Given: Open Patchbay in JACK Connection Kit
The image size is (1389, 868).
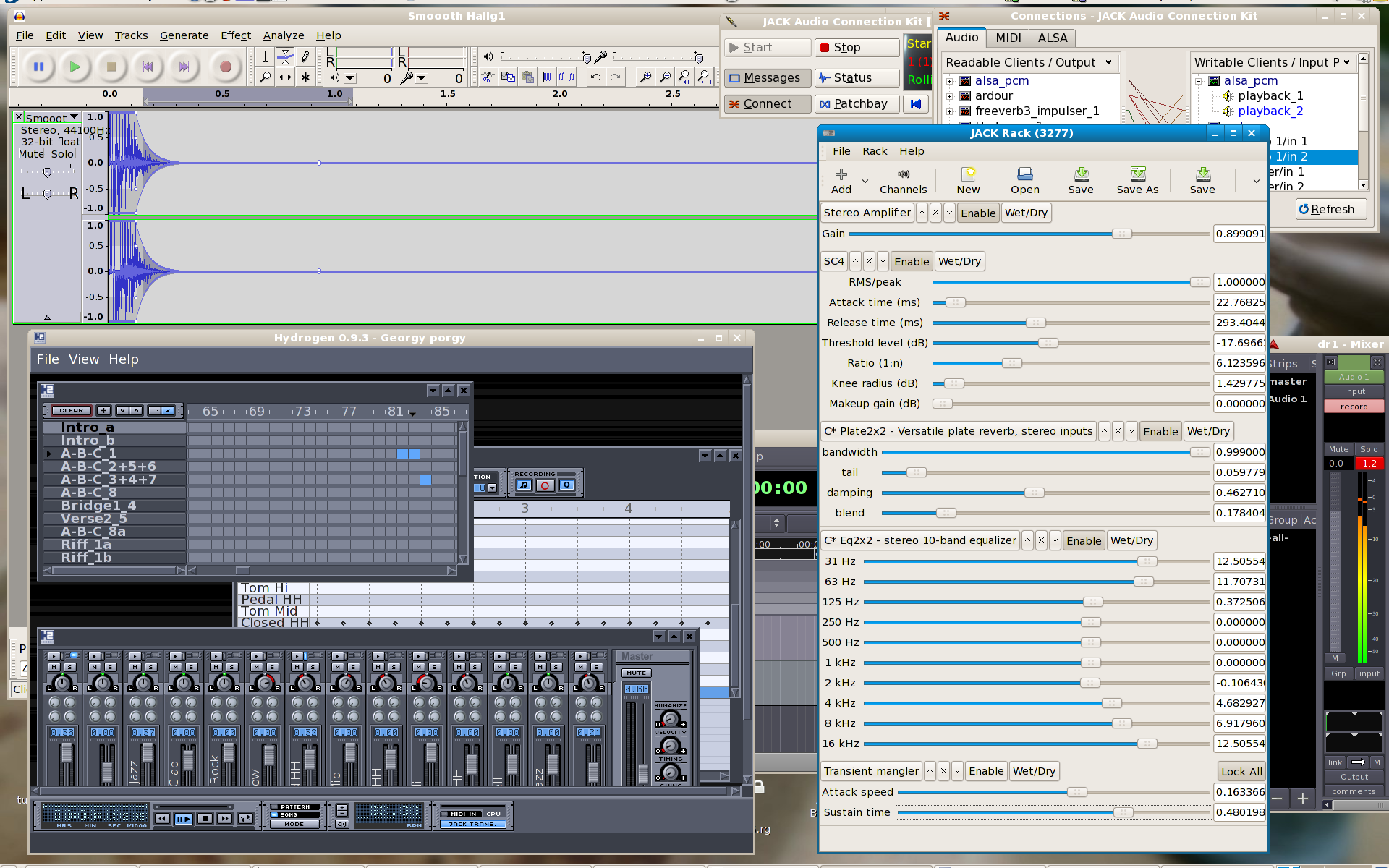Looking at the screenshot, I should [857, 103].
